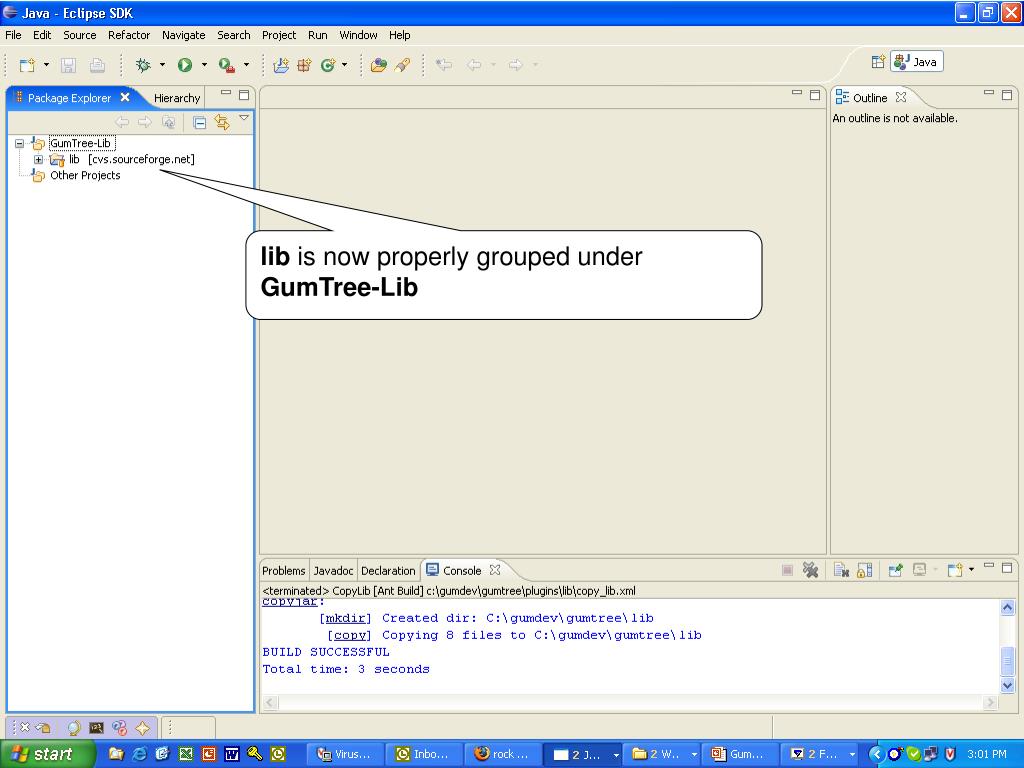
Task: Open the Firefox 'rock' taskbar button
Action: click(502, 754)
